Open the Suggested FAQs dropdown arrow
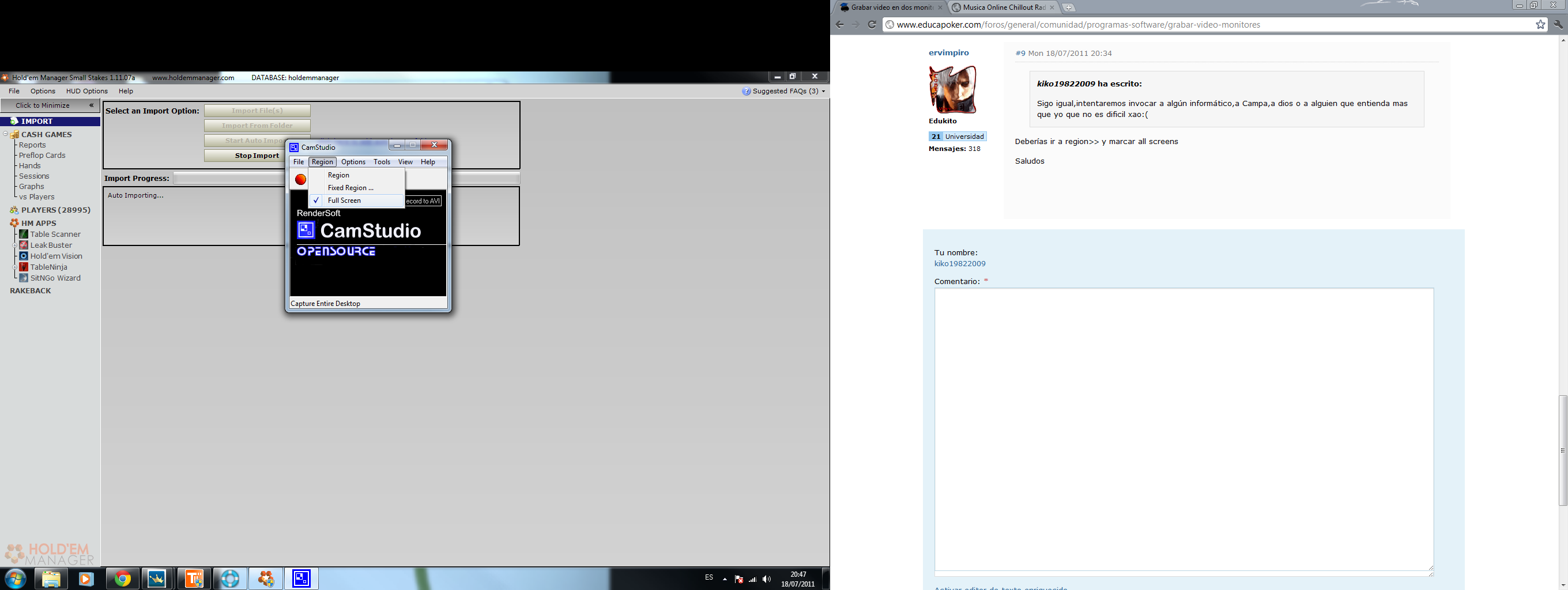The width and height of the screenshot is (1568, 590). click(x=824, y=91)
